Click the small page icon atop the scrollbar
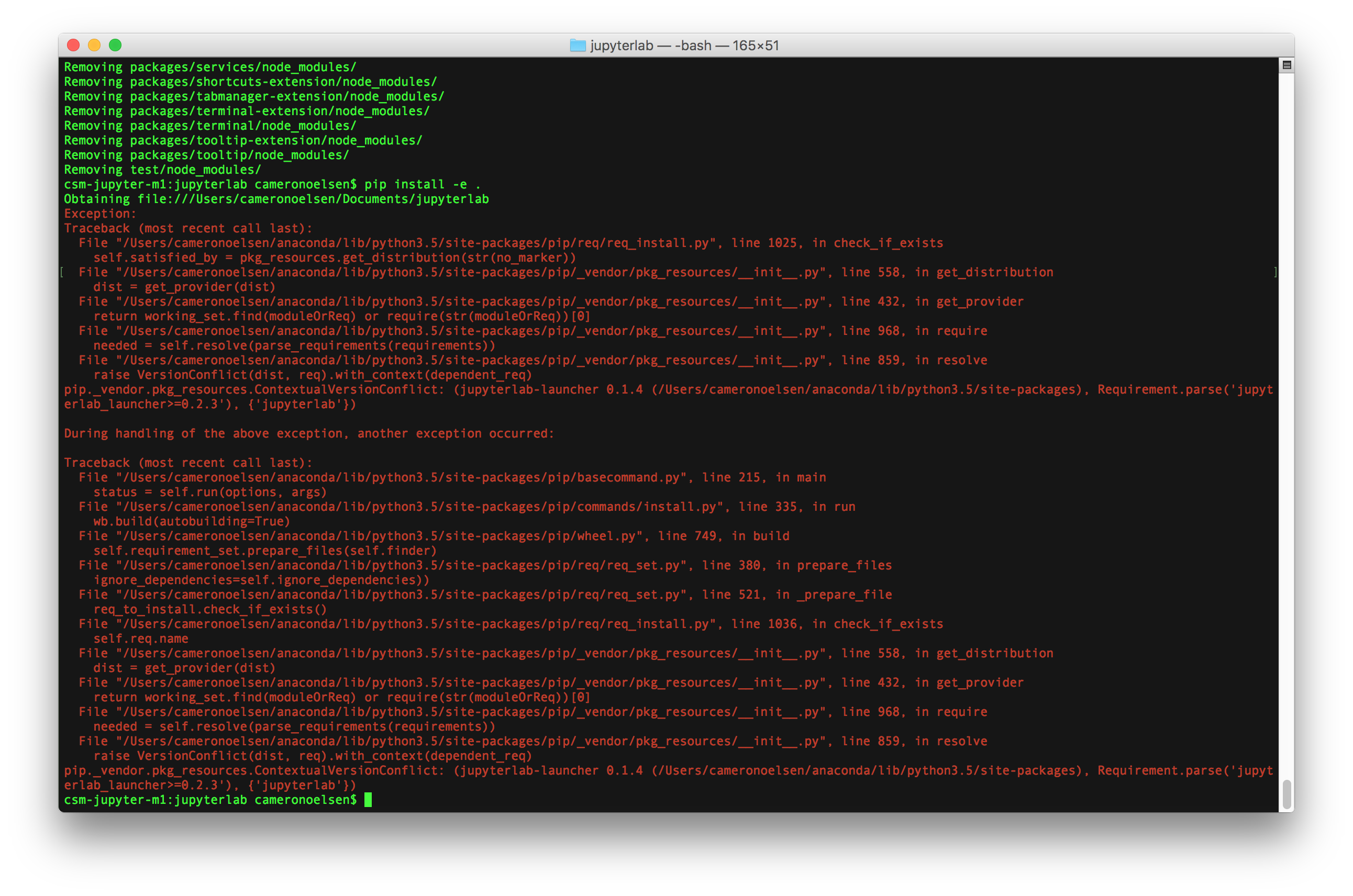This screenshot has width=1353, height=896. pos(1286,66)
